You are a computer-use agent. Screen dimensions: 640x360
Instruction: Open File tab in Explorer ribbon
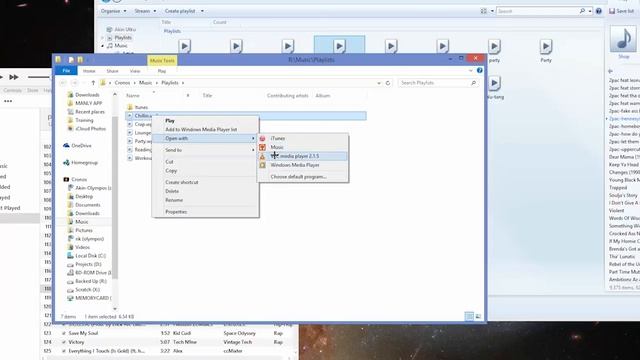[x=66, y=71]
